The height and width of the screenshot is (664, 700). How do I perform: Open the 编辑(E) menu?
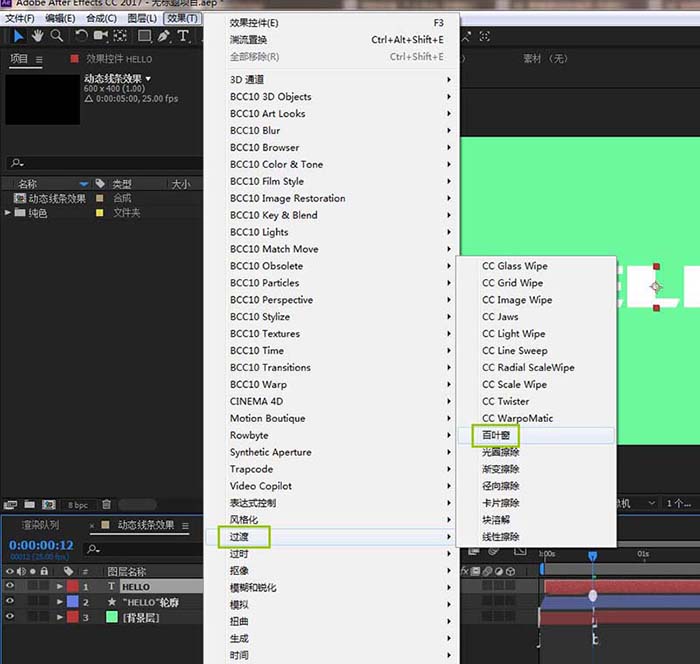(x=60, y=18)
